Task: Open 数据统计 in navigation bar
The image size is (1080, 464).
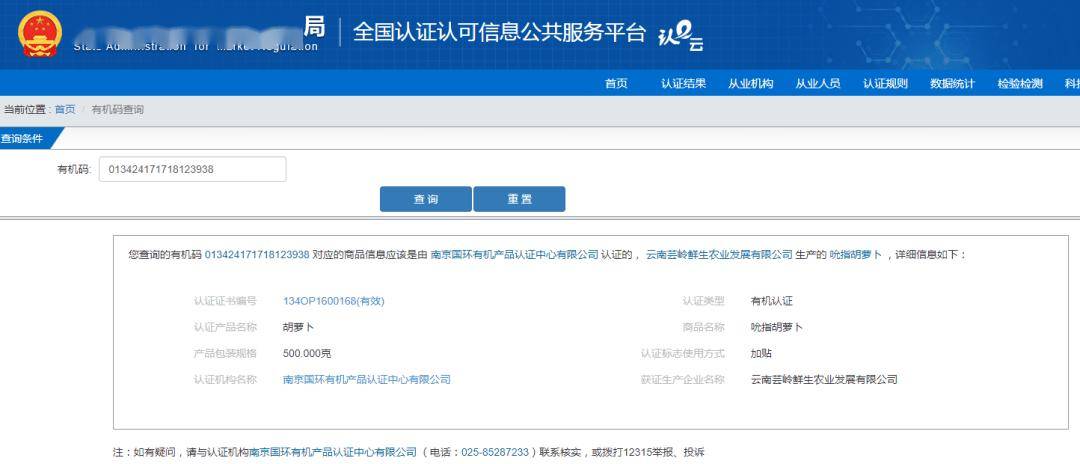Action: pyautogui.click(x=952, y=84)
